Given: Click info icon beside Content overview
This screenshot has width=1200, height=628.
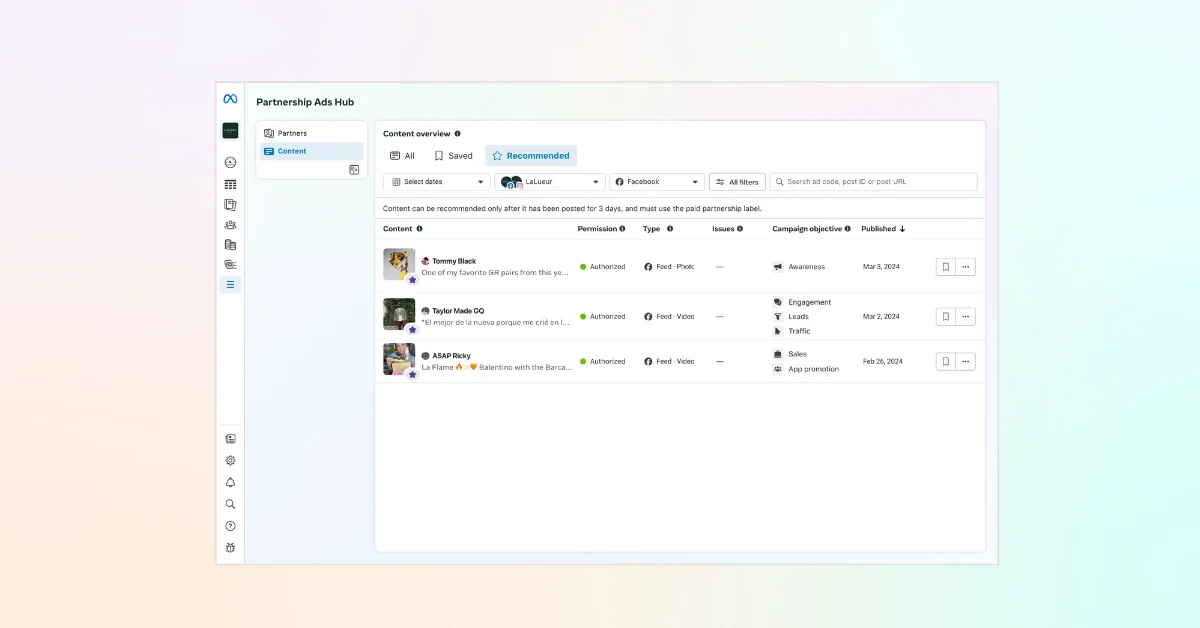Looking at the screenshot, I should coord(458,133).
